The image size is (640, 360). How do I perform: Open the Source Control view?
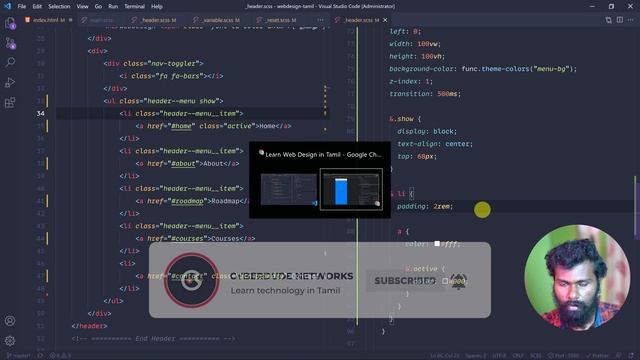click(10, 43)
